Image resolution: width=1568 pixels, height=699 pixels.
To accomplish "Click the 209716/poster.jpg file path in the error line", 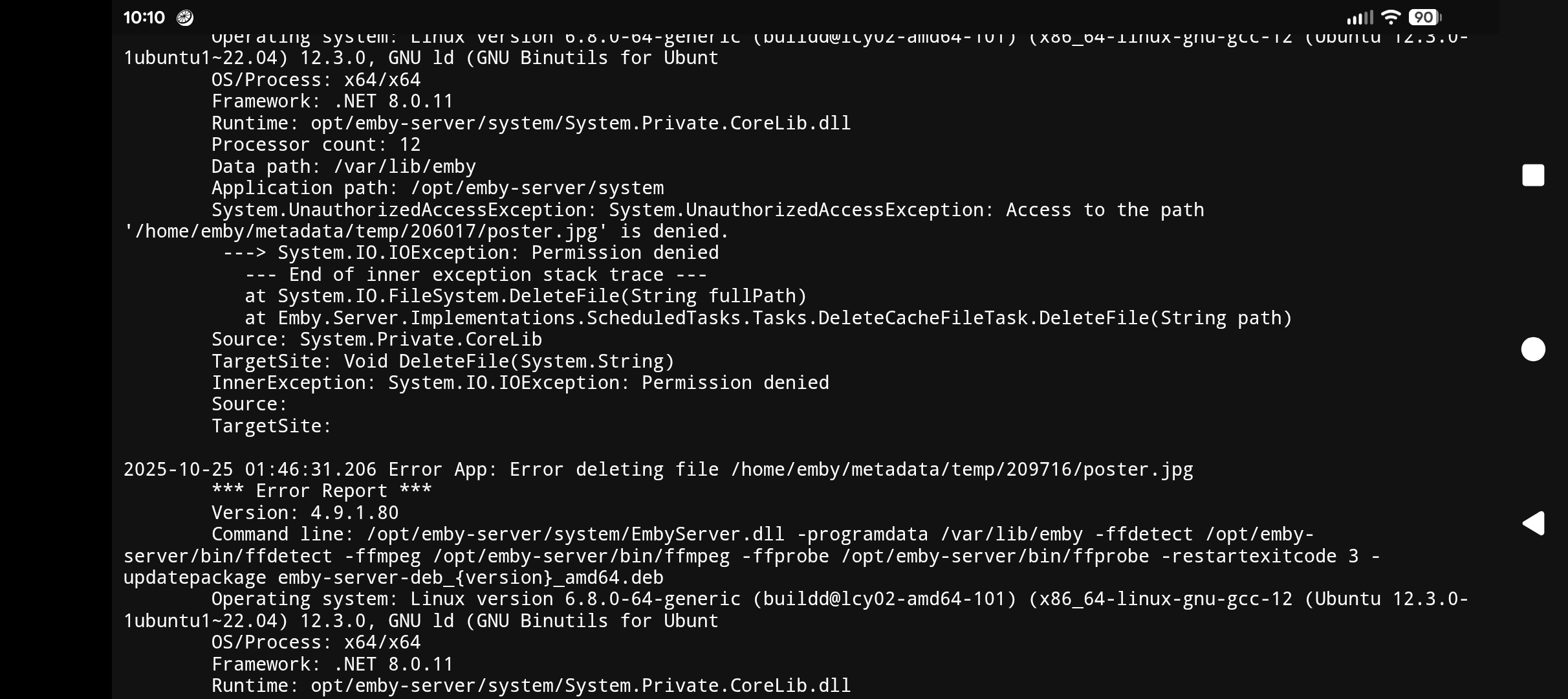I will pos(962,469).
